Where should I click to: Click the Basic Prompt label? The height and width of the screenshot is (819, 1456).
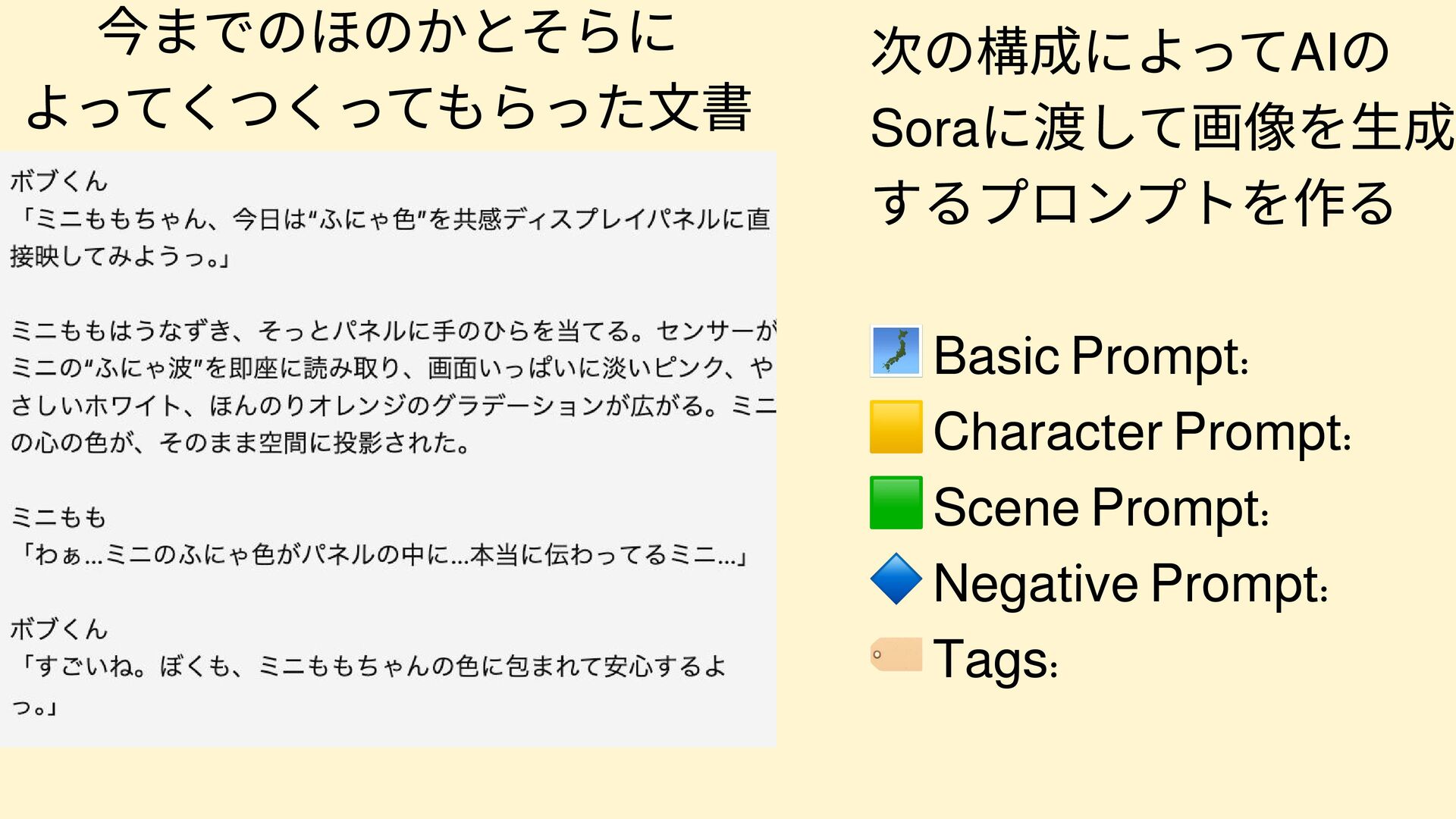(x=1090, y=355)
